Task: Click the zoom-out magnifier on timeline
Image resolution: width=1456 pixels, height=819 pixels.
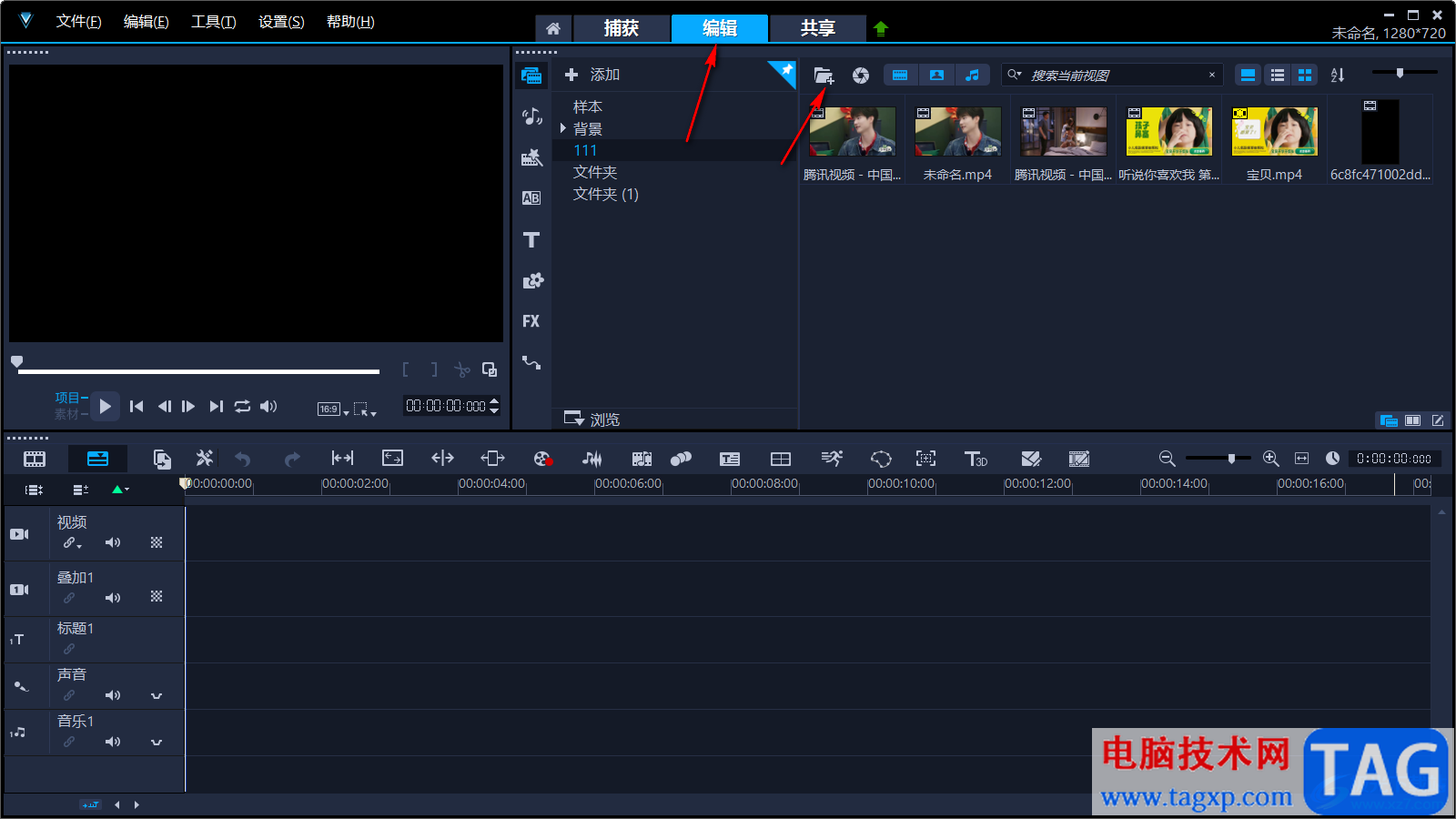Action: [1167, 459]
